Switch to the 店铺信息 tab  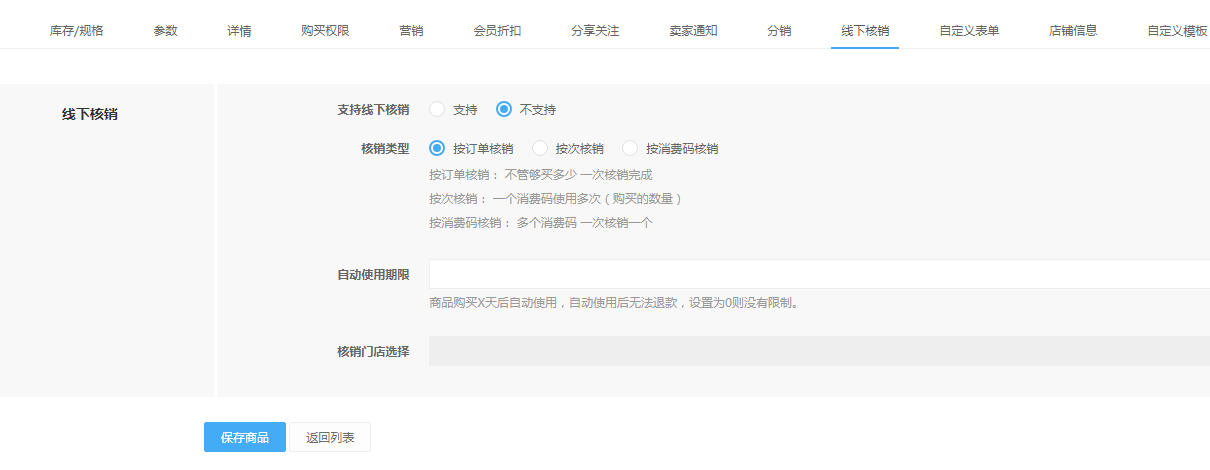tap(1073, 31)
